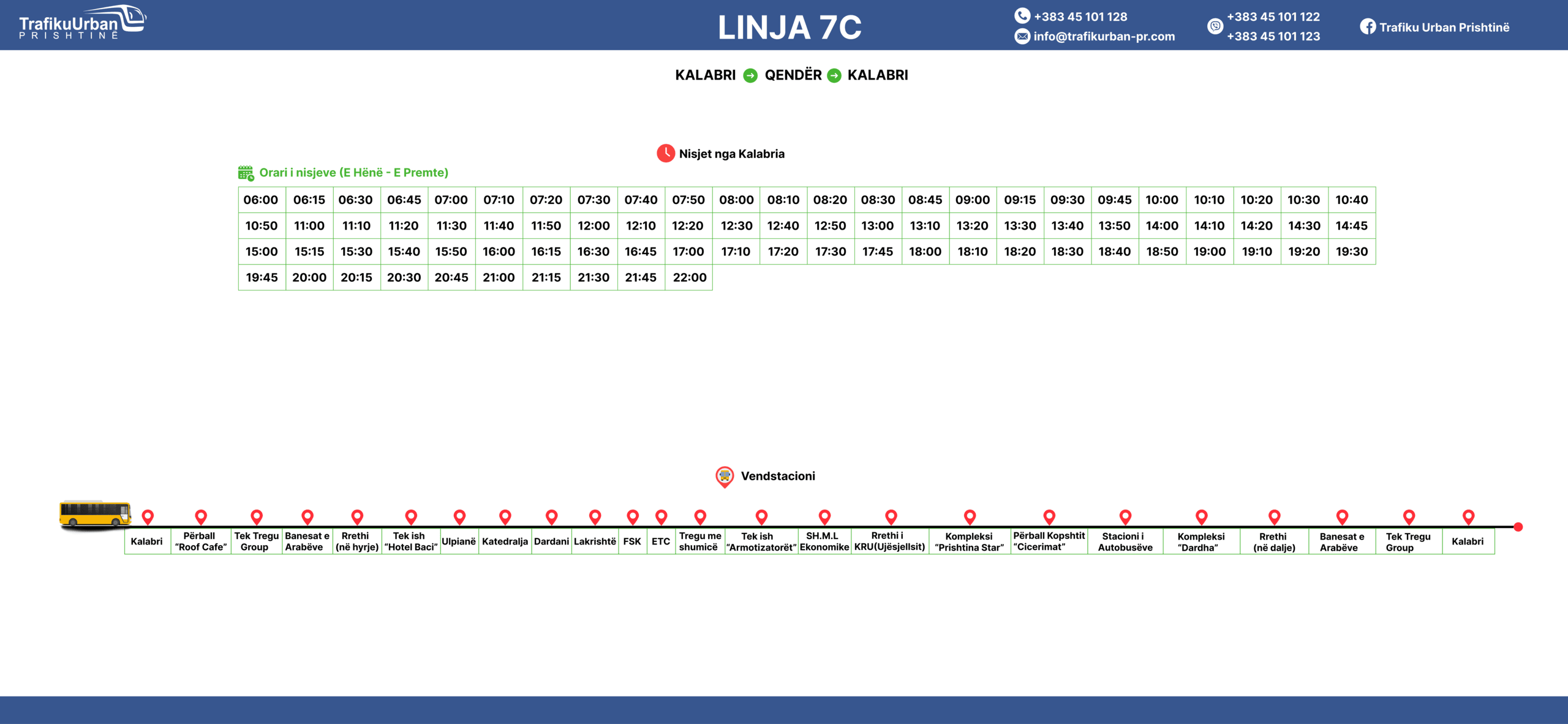This screenshot has width=1568, height=724.
Task: Click the pin marker above Katedralja stop
Action: coord(505,517)
